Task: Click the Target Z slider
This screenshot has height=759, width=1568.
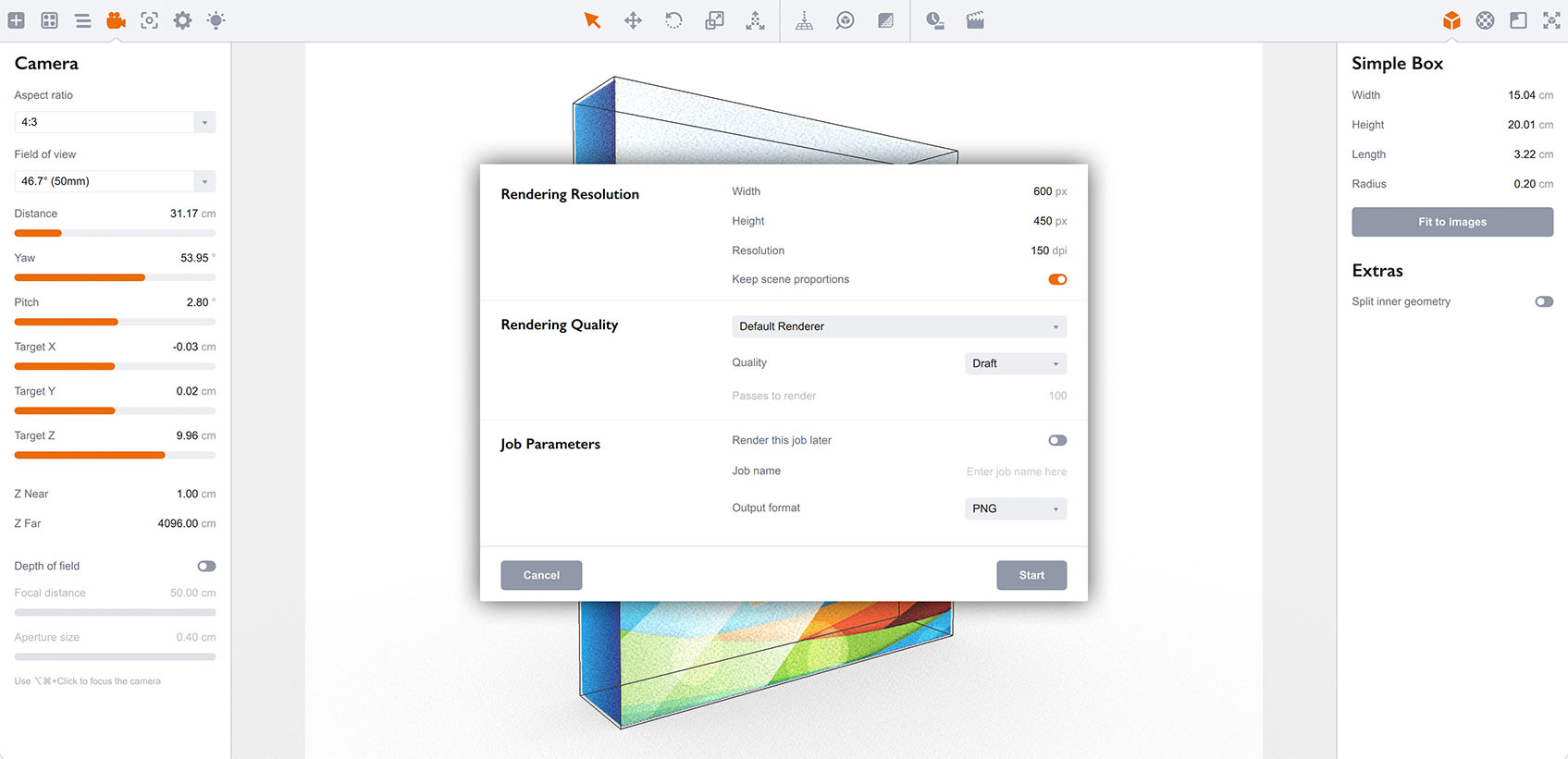Action: click(115, 455)
